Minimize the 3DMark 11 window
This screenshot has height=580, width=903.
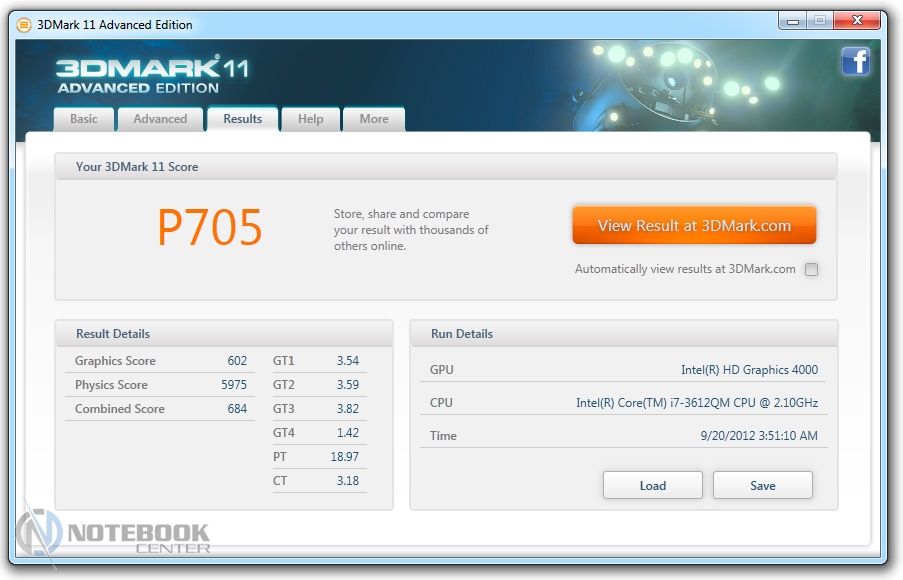pyautogui.click(x=791, y=21)
